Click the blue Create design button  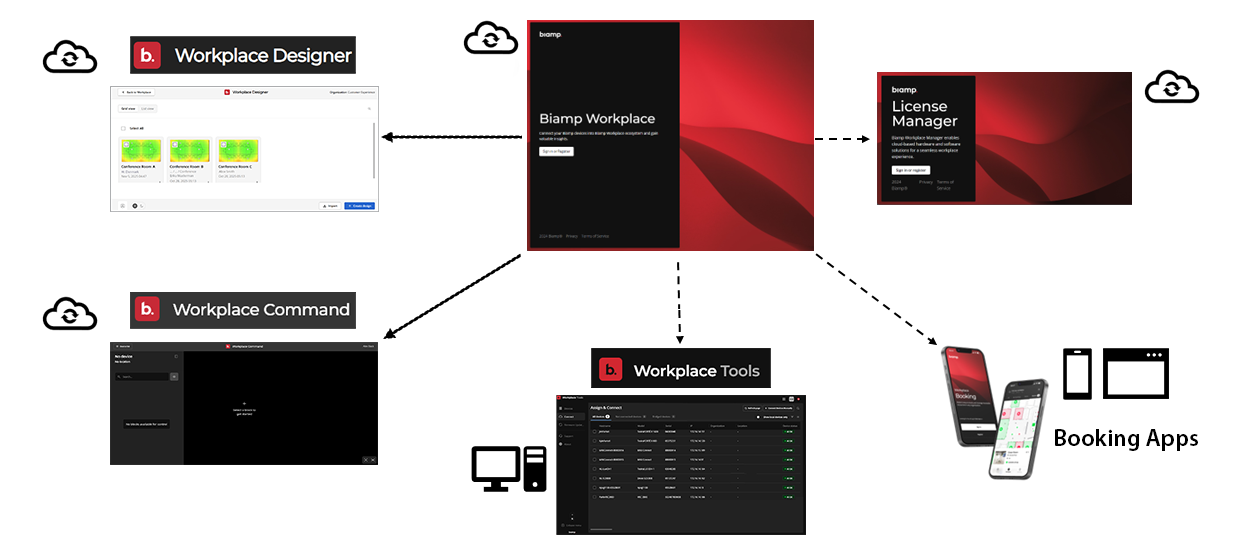click(360, 206)
